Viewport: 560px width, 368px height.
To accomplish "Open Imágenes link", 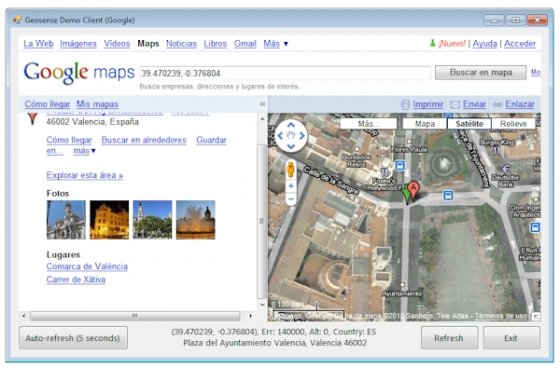I will point(78,44).
